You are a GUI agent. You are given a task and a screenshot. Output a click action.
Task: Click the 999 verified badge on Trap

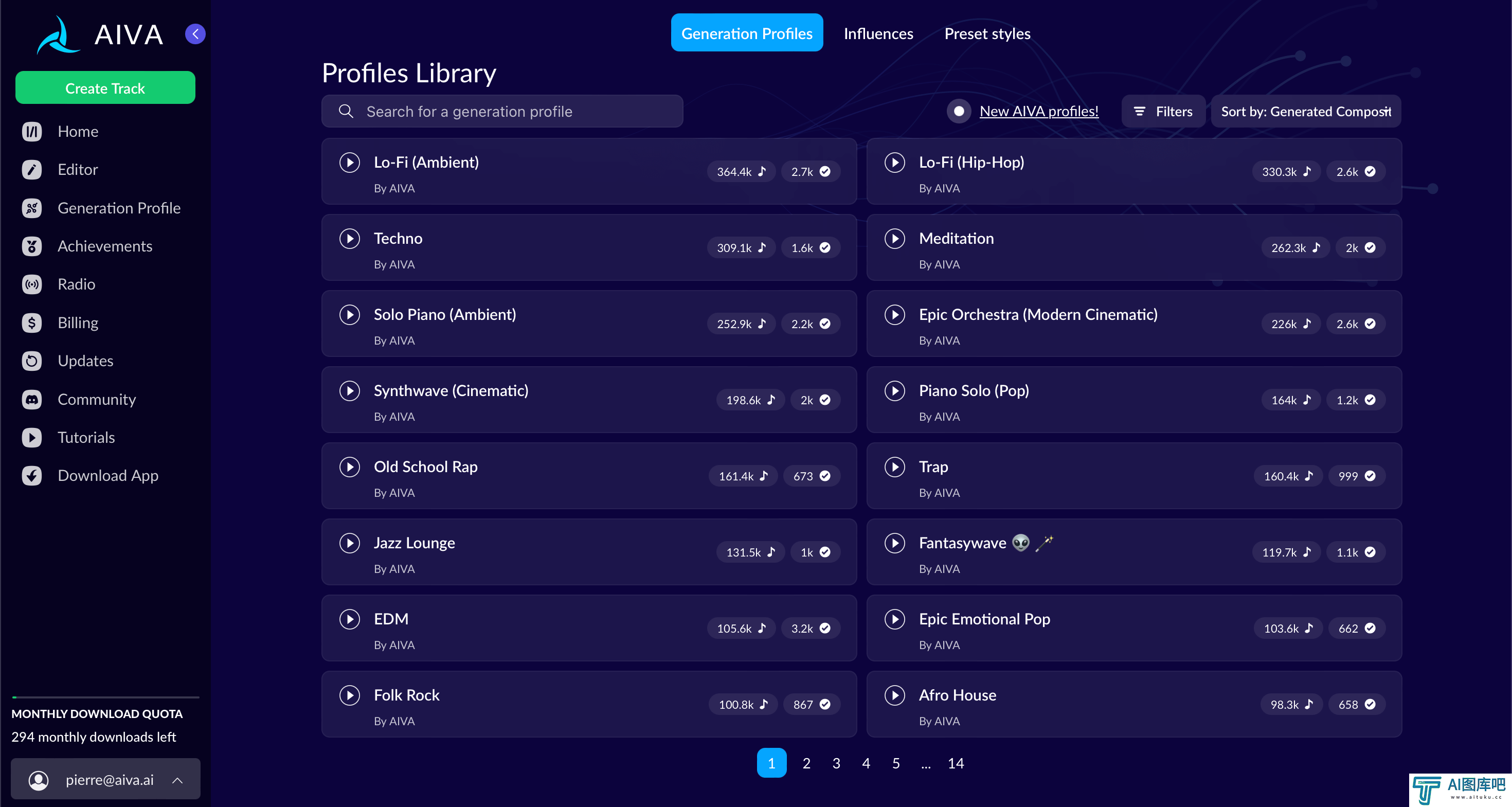1357,476
